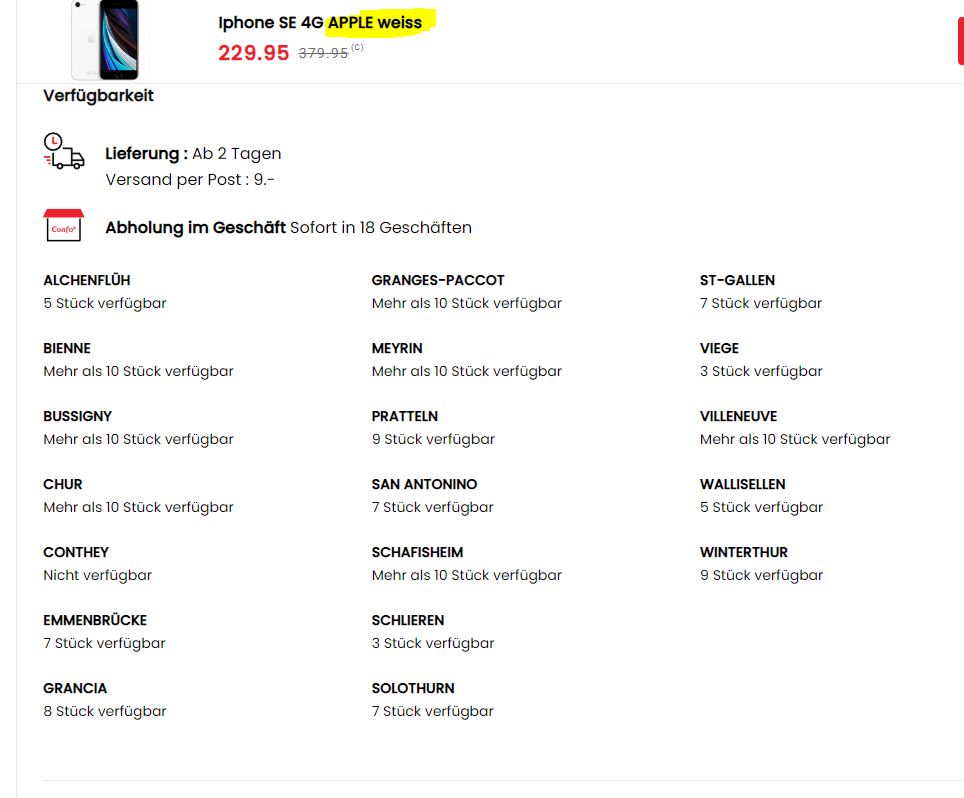Viewport: 964px width, 798px height.
Task: Click the crossed-out 379.95 original price
Action: 323,53
